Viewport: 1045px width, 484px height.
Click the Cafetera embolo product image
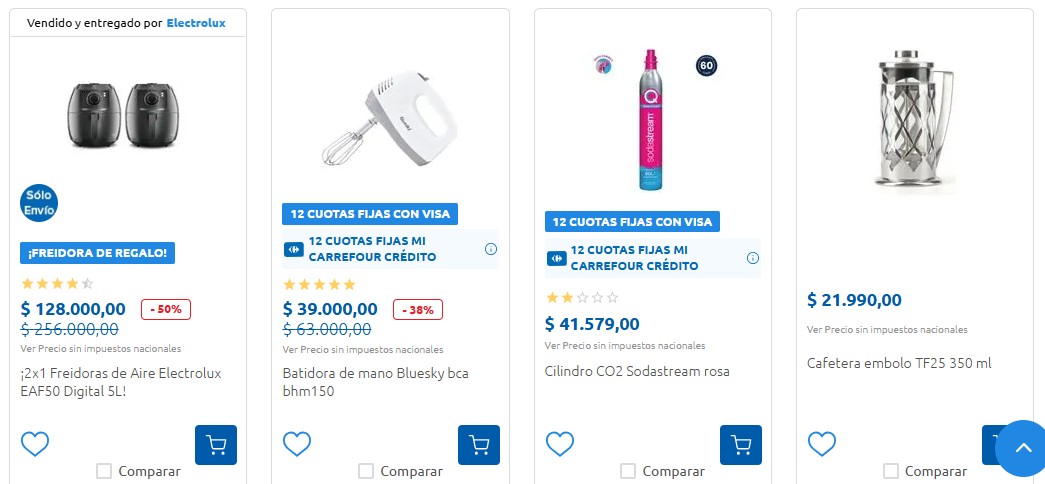click(914, 118)
